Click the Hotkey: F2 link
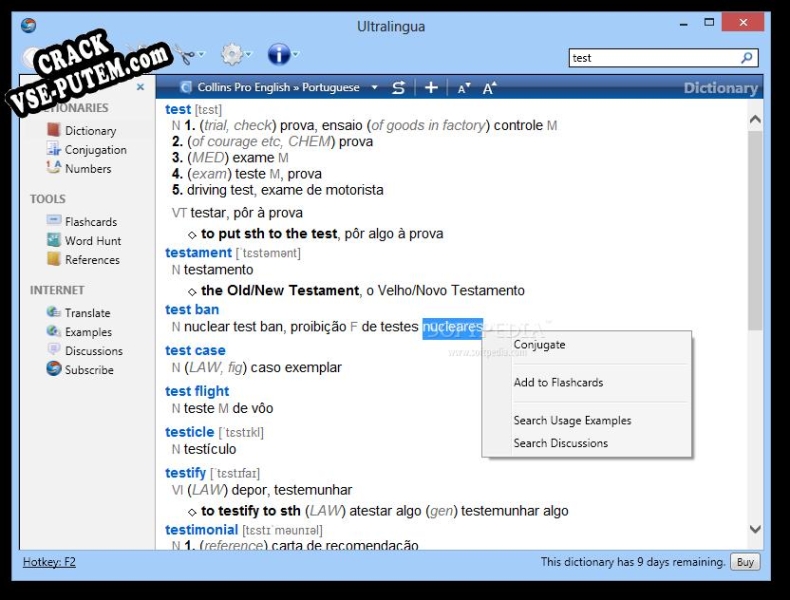This screenshot has width=790, height=600. [49, 562]
